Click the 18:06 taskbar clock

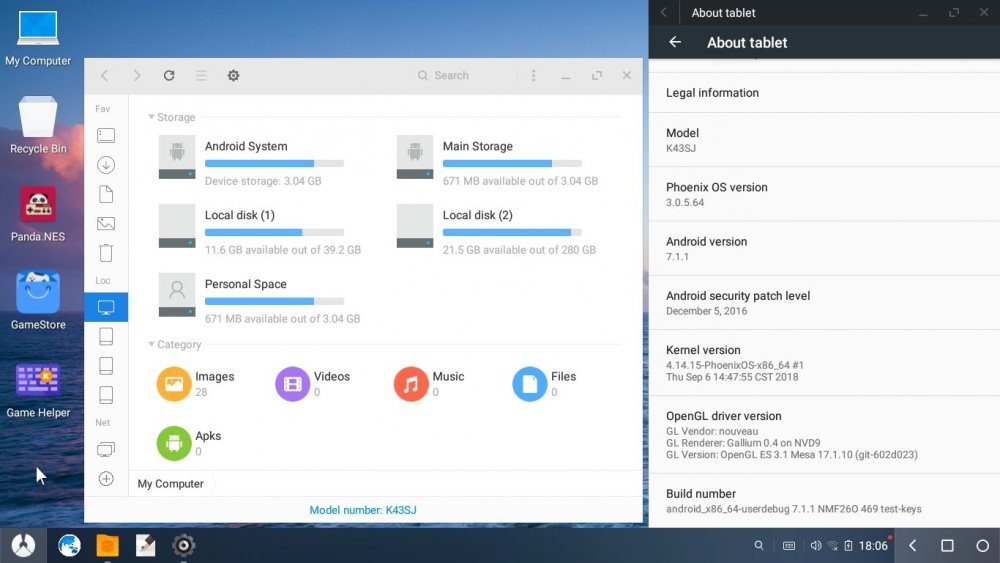873,545
